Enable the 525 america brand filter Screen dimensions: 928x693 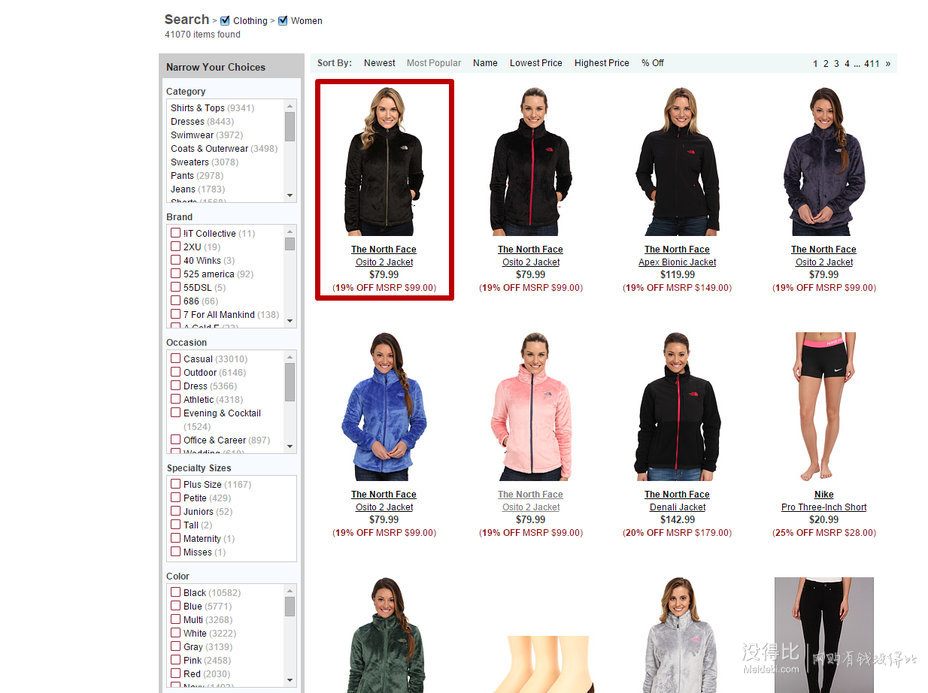176,274
